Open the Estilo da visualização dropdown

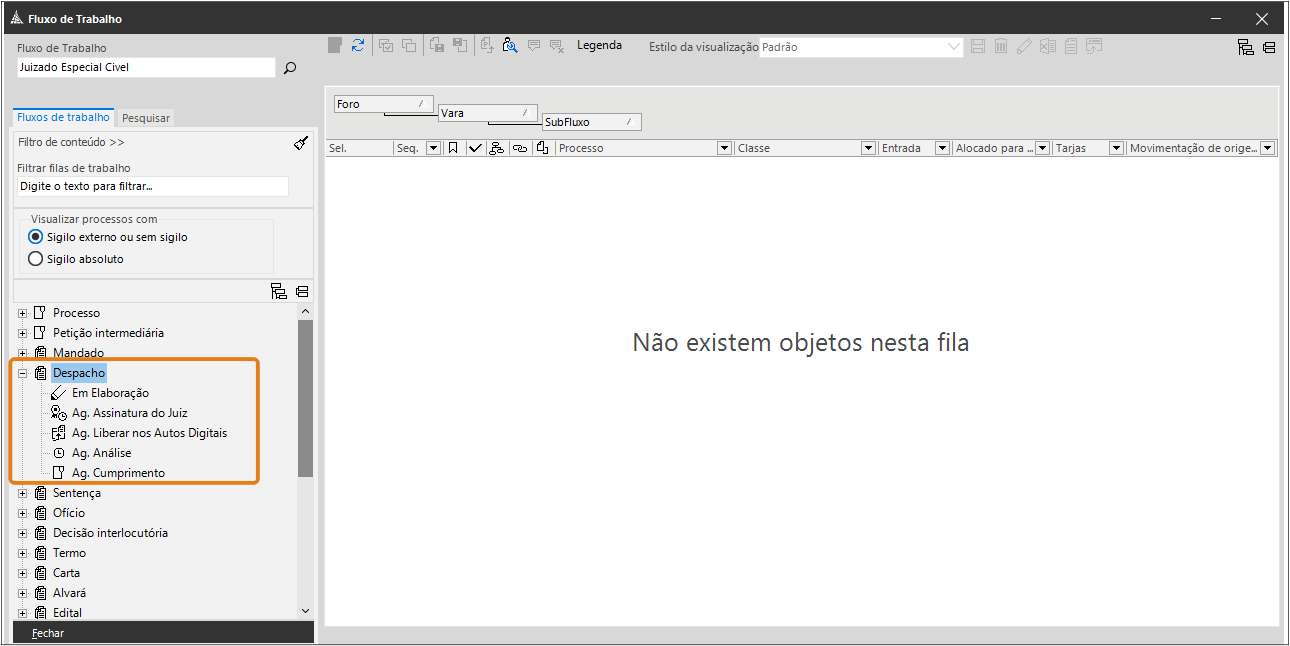coord(953,47)
